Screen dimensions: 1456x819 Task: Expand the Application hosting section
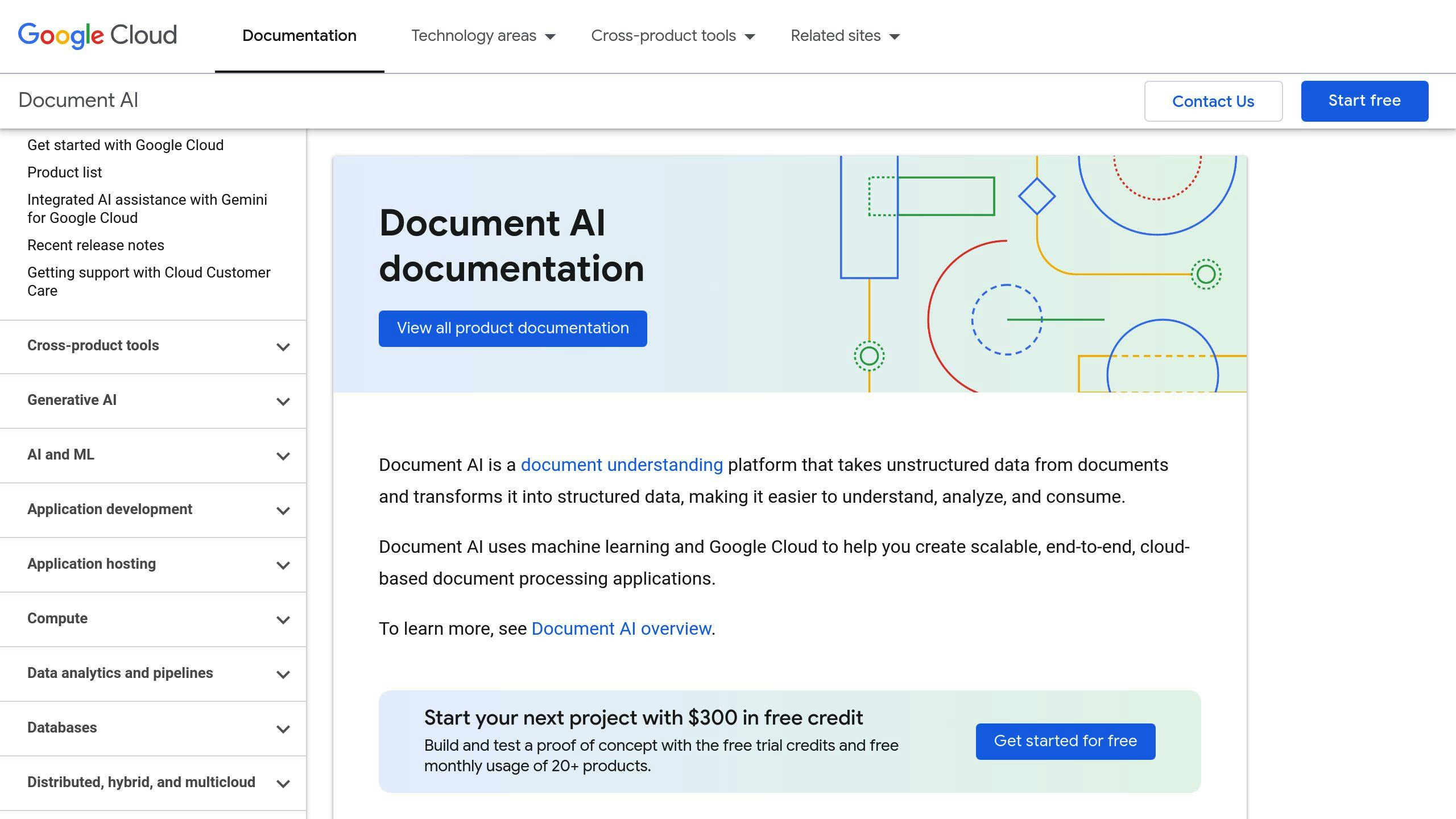(153, 565)
